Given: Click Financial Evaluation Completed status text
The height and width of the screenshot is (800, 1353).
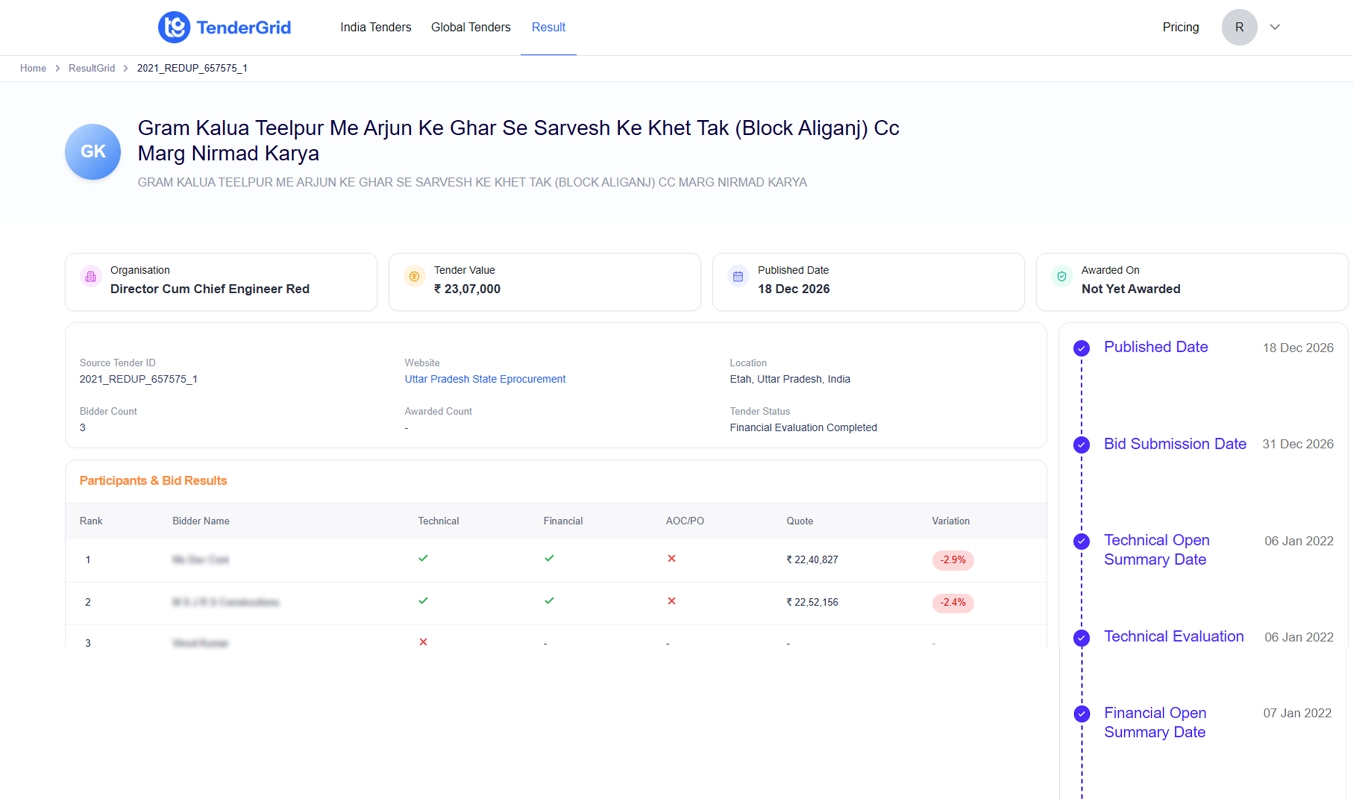Looking at the screenshot, I should click(803, 427).
